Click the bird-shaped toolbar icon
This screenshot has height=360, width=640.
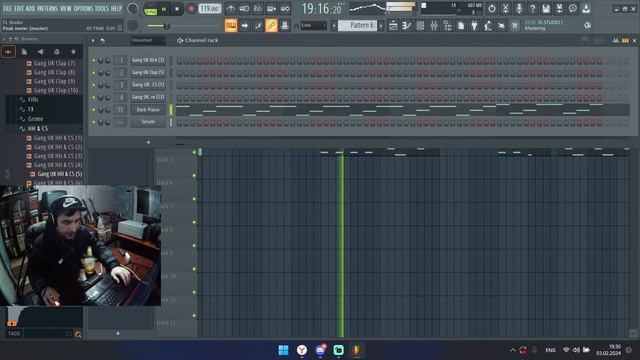(x=501, y=26)
